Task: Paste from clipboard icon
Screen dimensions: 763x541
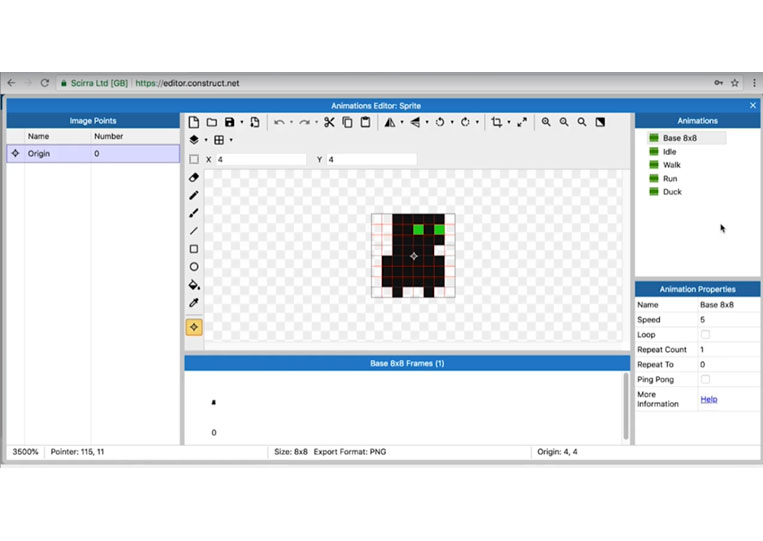Action: click(365, 122)
